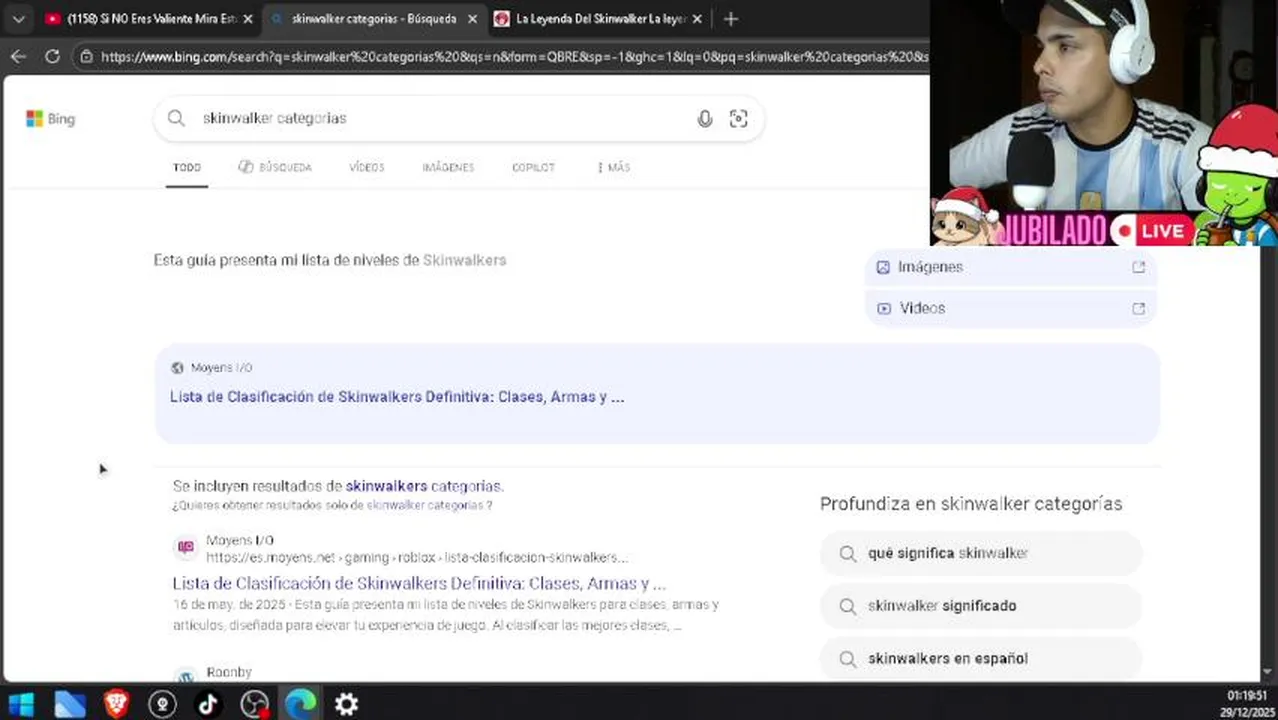Switch to the VÍDEOS tab
Viewport: 1278px width, 720px height.
(367, 167)
